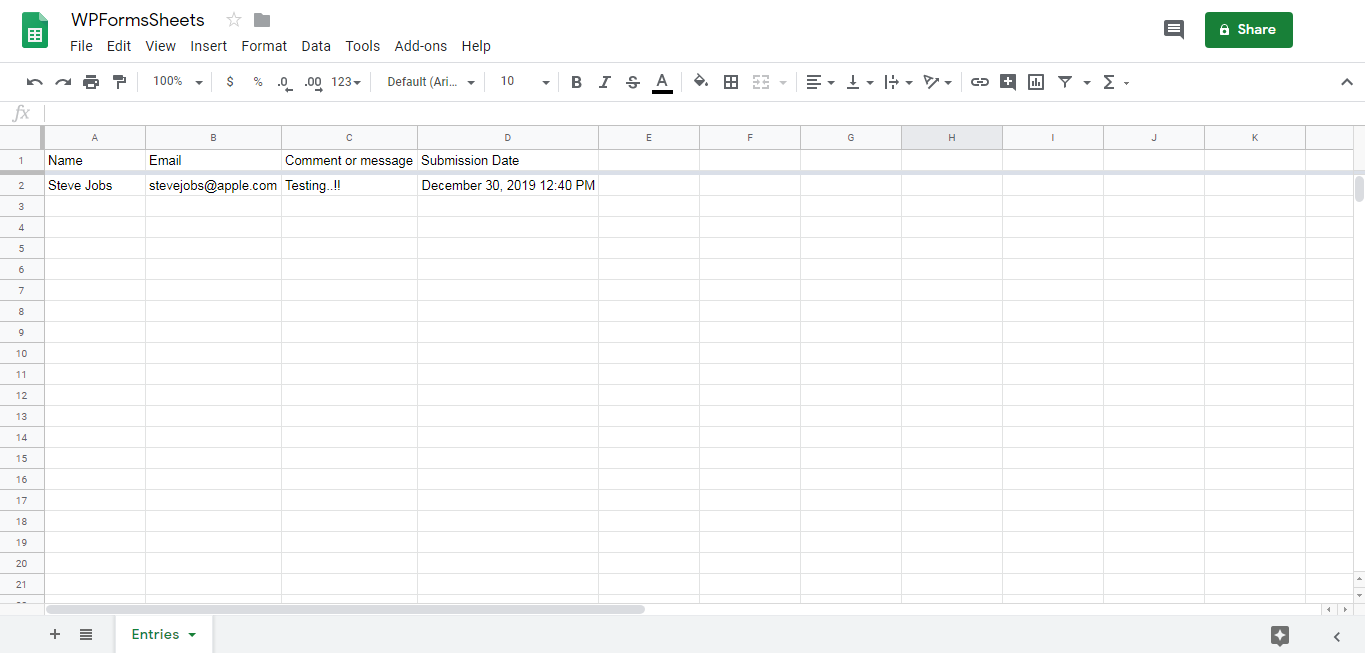Toggle italic formatting
The height and width of the screenshot is (653, 1365).
(604, 82)
